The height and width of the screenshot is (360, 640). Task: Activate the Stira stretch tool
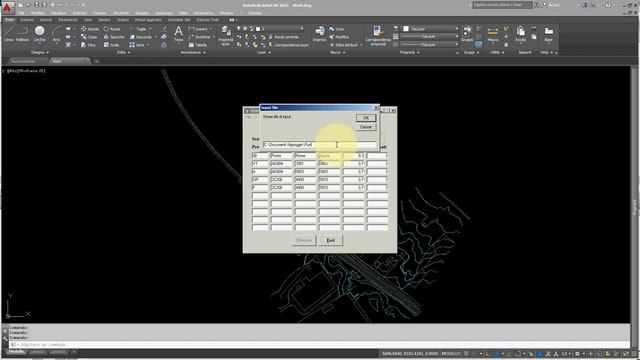click(88, 45)
